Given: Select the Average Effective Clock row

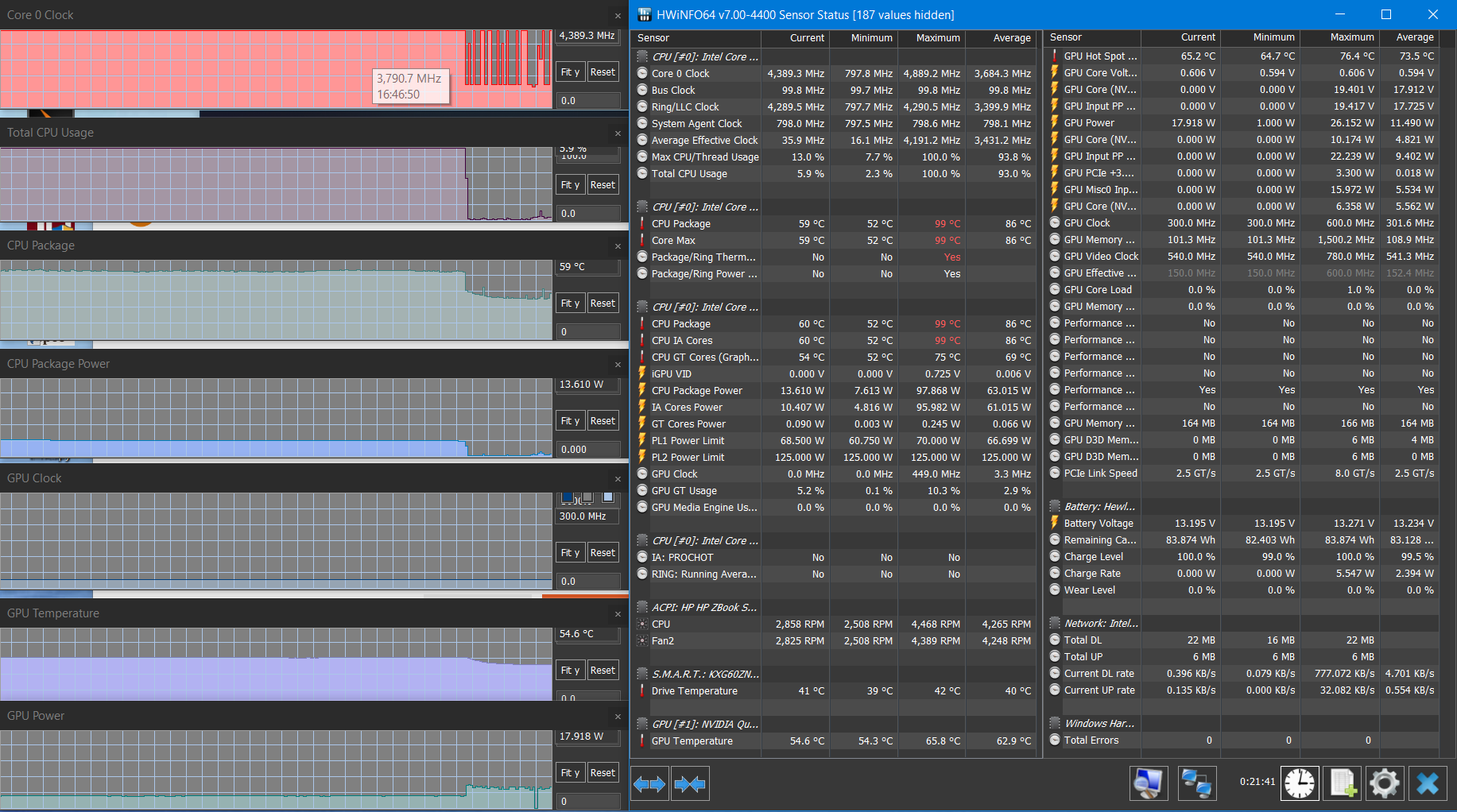Looking at the screenshot, I should pyautogui.click(x=835, y=140).
